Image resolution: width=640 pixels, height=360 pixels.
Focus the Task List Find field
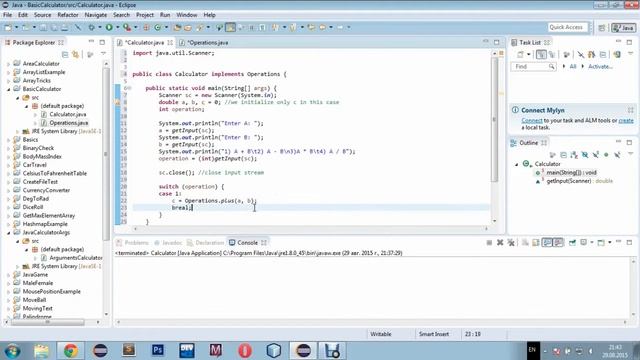533,67
